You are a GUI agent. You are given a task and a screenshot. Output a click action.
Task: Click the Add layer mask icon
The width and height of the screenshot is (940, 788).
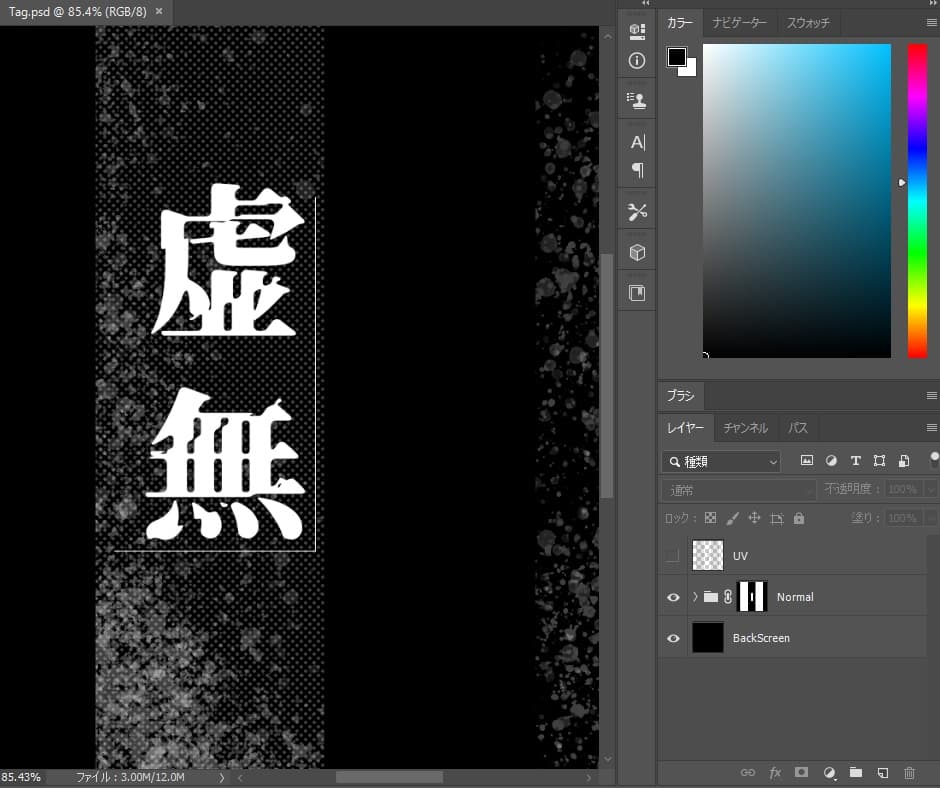click(x=802, y=772)
